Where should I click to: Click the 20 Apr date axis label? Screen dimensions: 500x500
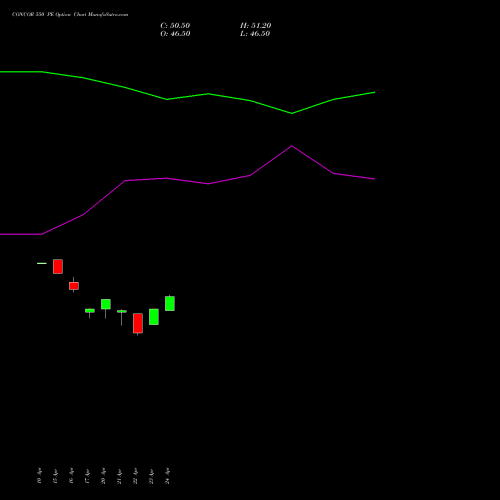click(103, 476)
